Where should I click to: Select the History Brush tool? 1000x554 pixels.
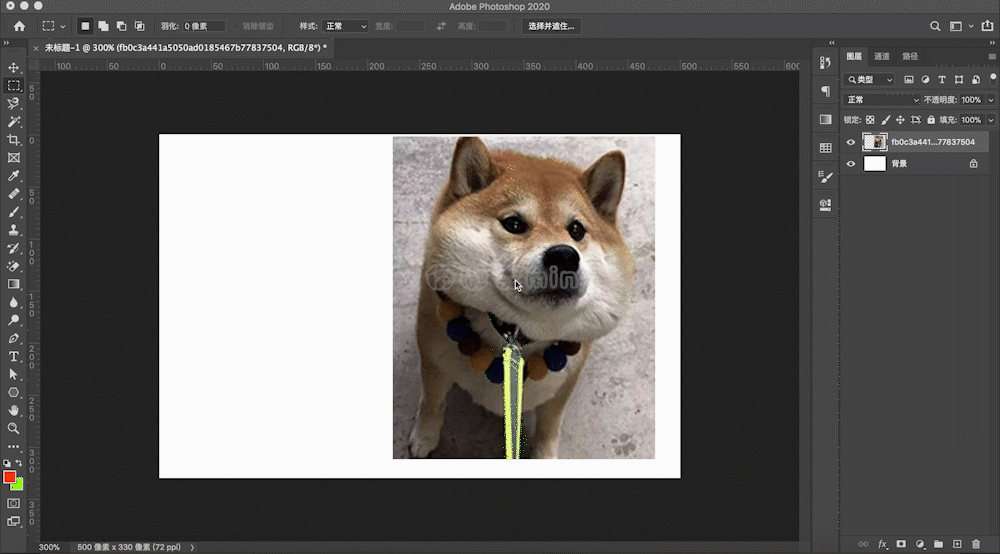[13, 248]
